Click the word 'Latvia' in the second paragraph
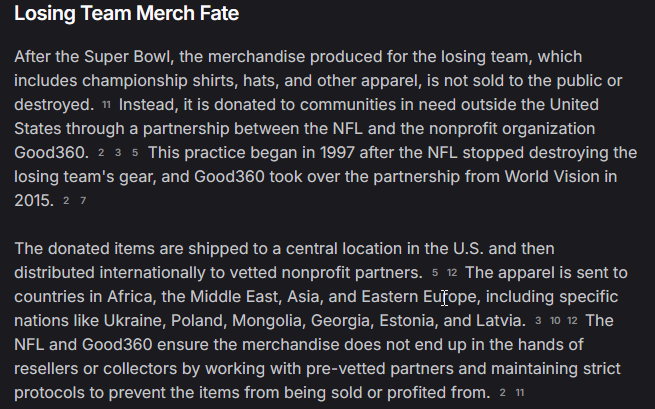 coord(499,321)
